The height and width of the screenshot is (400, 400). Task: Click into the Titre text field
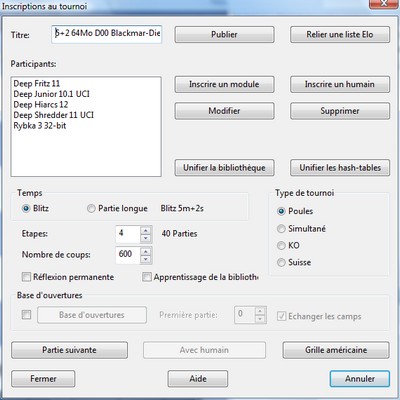107,34
